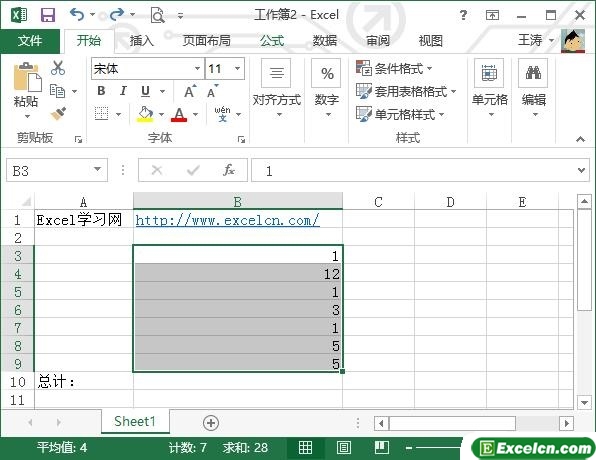Open Print Preview from quick access toolbar
The image size is (596, 460).
click(x=157, y=15)
